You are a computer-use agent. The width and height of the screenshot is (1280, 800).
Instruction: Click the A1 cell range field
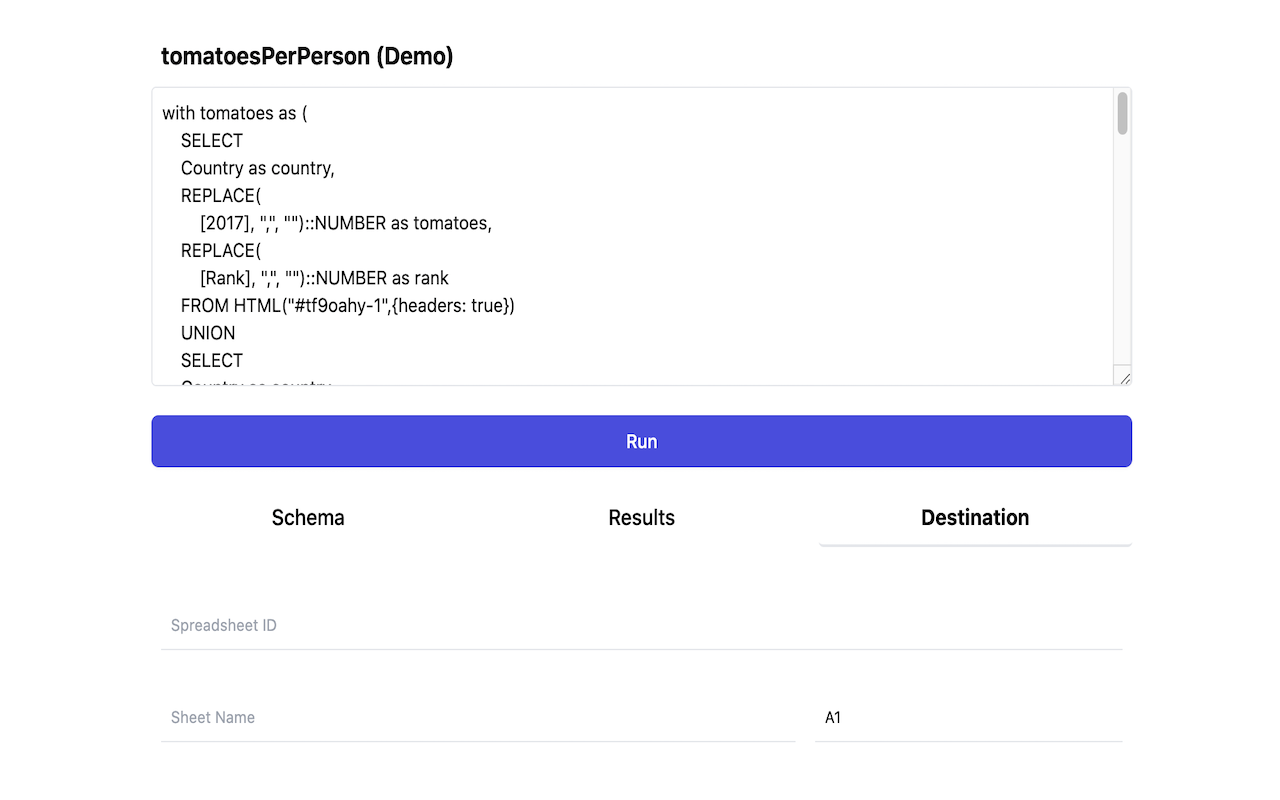968,718
